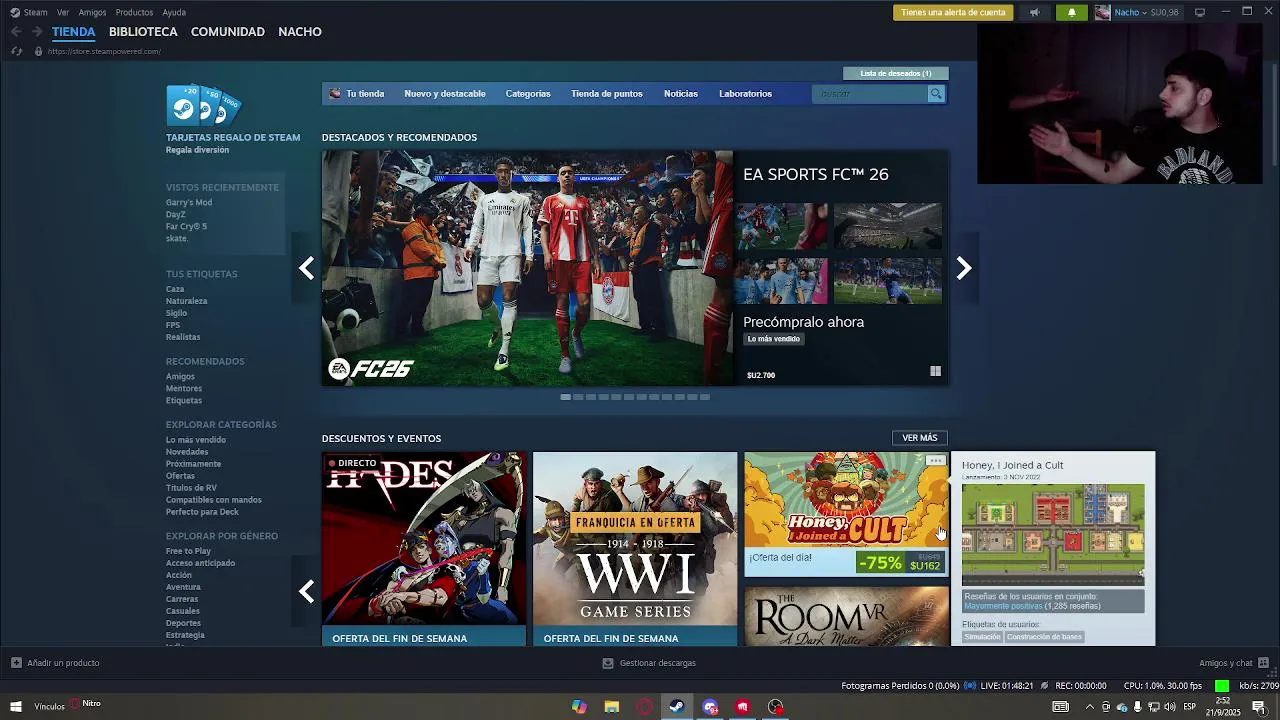Click the plus icon to add a product
This screenshot has width=1280, height=720.
point(16,663)
